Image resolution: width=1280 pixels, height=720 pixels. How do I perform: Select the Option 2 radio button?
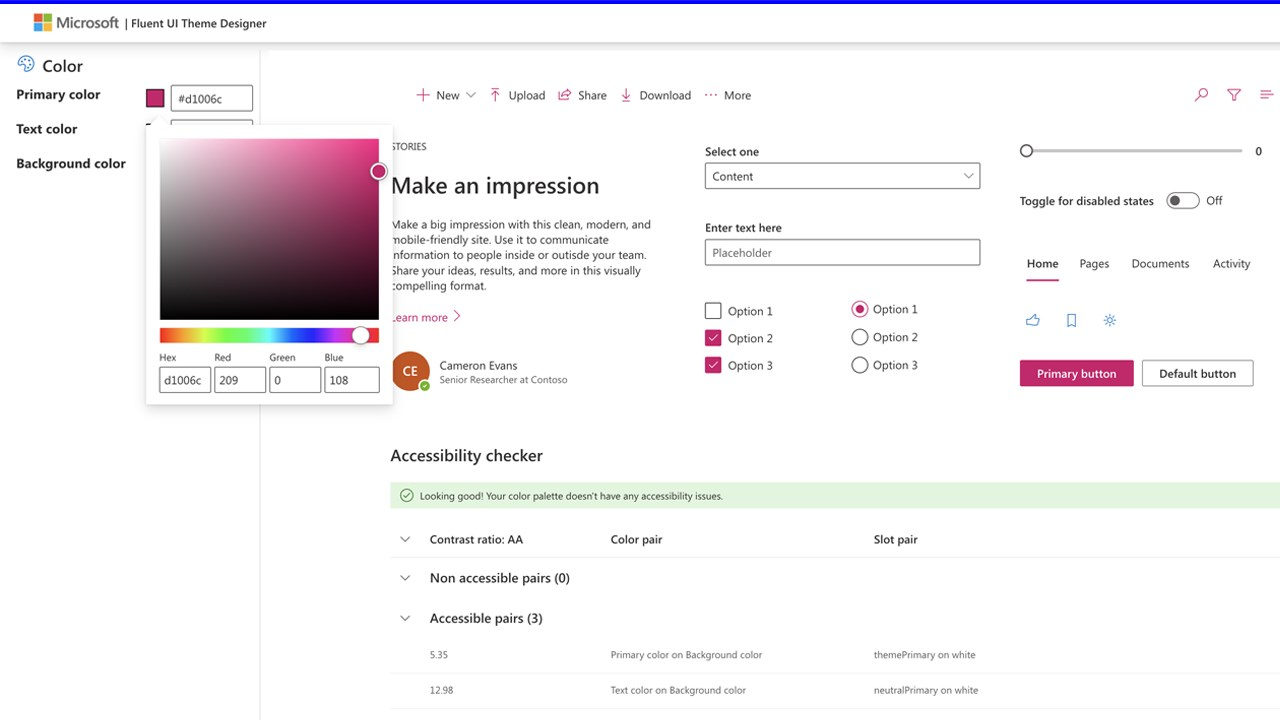[859, 337]
